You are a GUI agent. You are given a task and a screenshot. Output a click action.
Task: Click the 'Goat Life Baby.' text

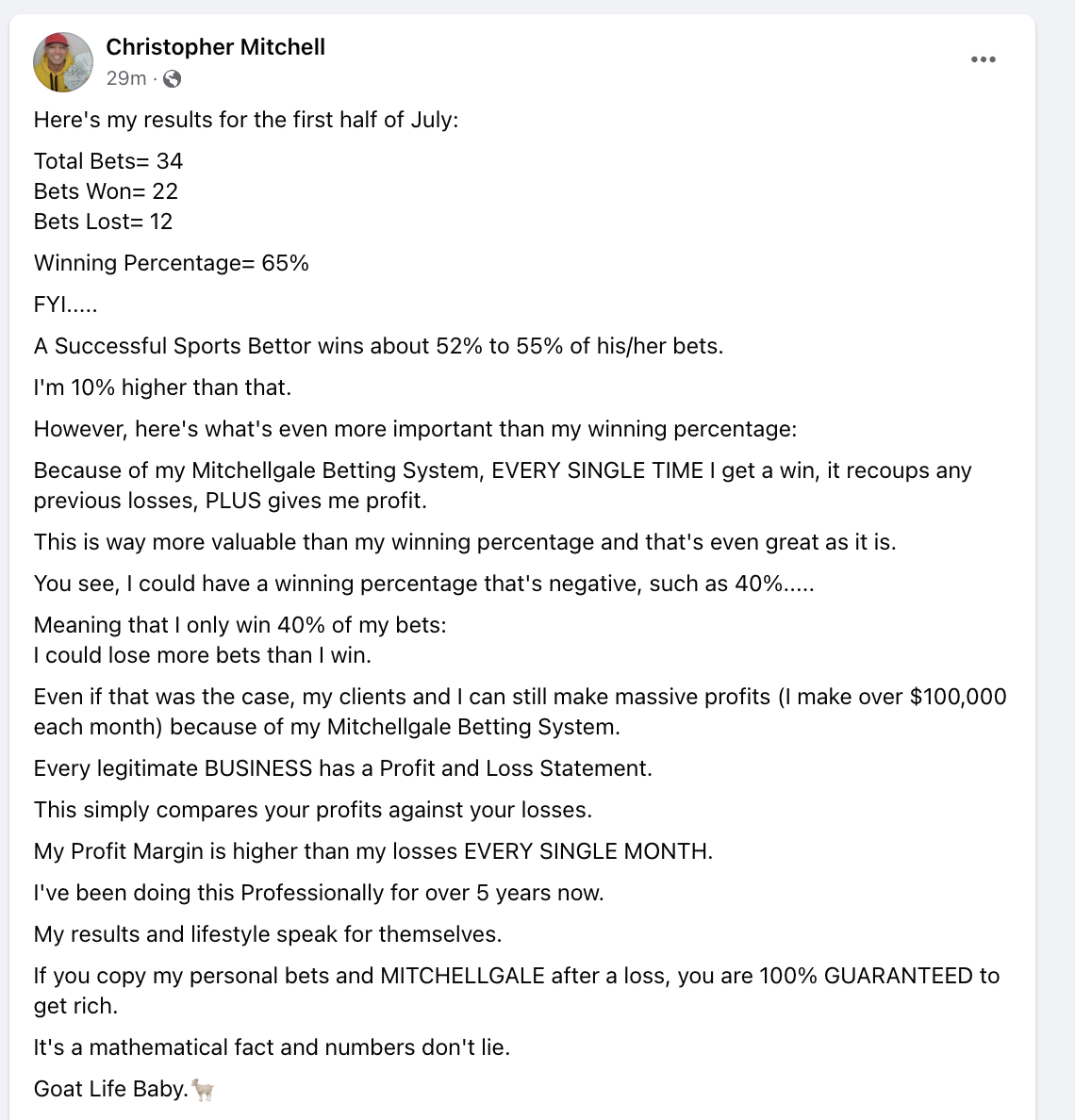click(x=110, y=1089)
